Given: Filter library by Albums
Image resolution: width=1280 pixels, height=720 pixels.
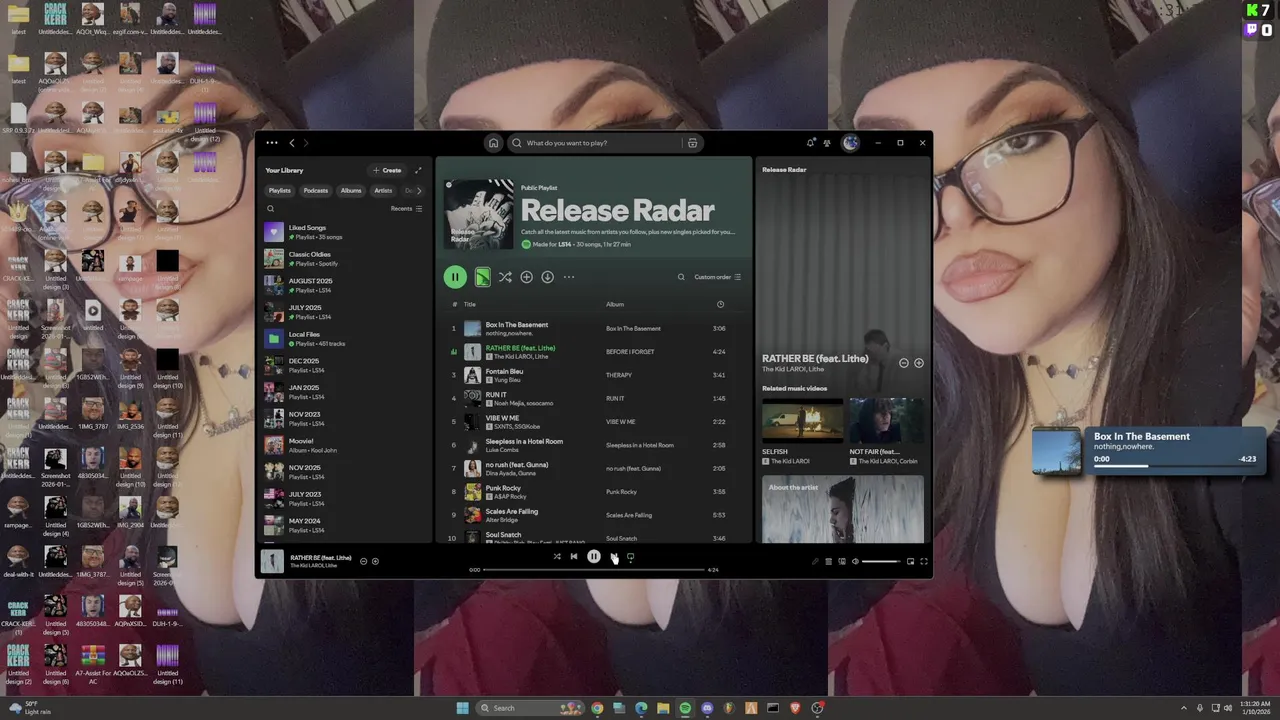Looking at the screenshot, I should pos(351,190).
